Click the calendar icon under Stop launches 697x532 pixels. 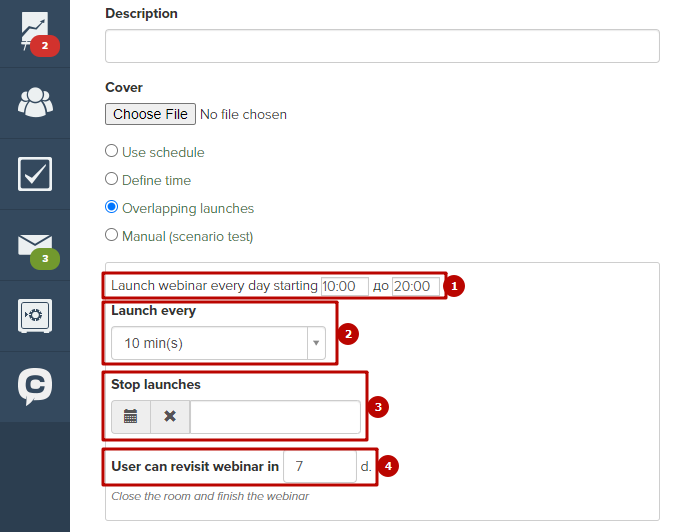[131, 417]
